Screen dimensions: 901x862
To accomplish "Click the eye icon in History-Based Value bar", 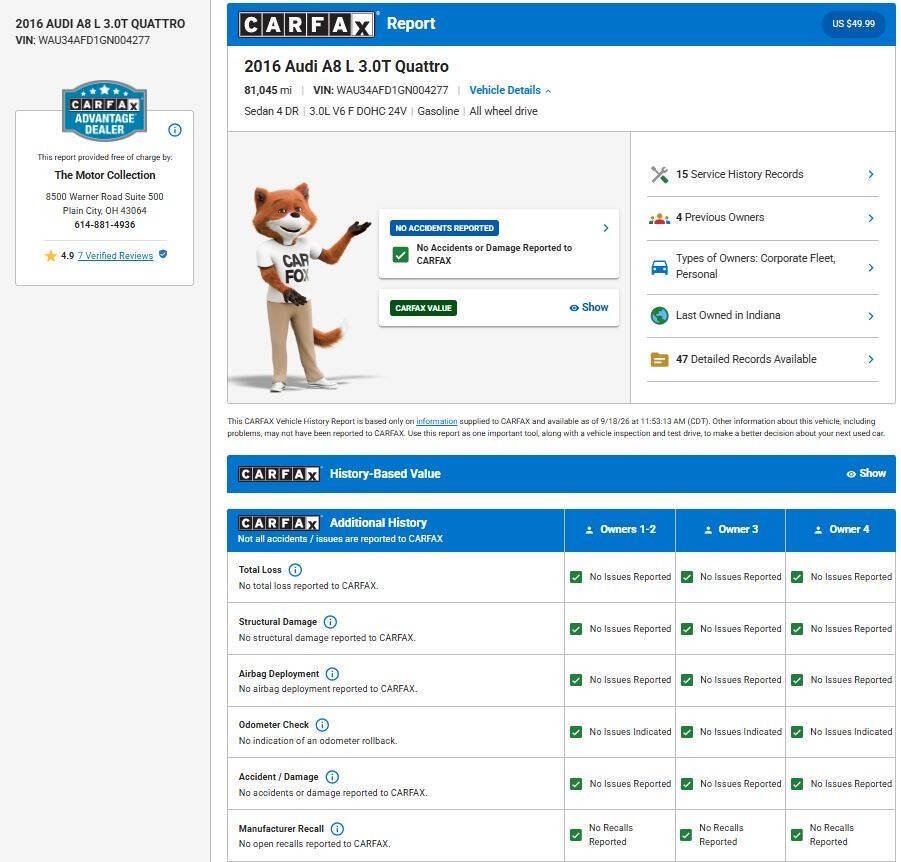I will click(x=851, y=474).
